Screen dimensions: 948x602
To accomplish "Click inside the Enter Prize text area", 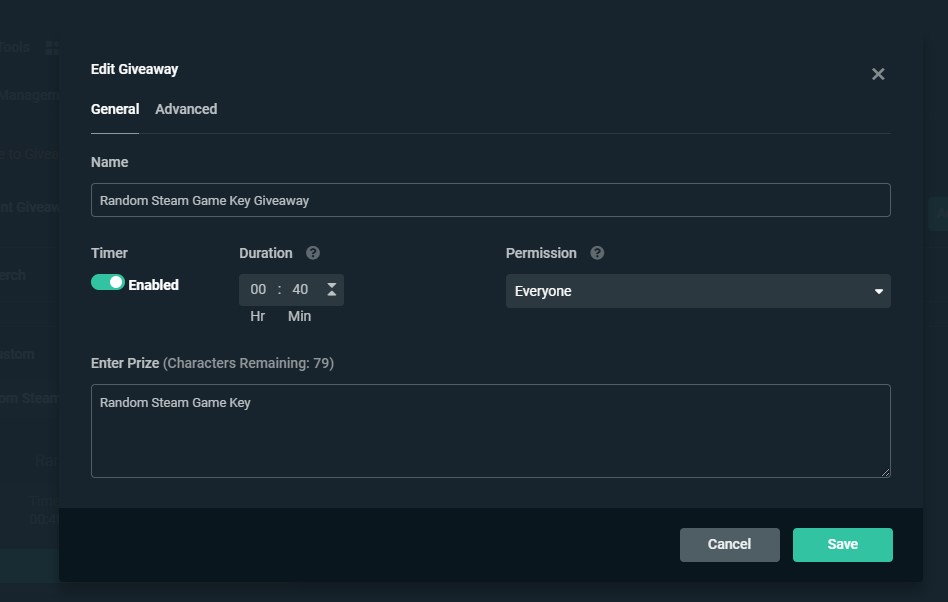I will (490, 431).
